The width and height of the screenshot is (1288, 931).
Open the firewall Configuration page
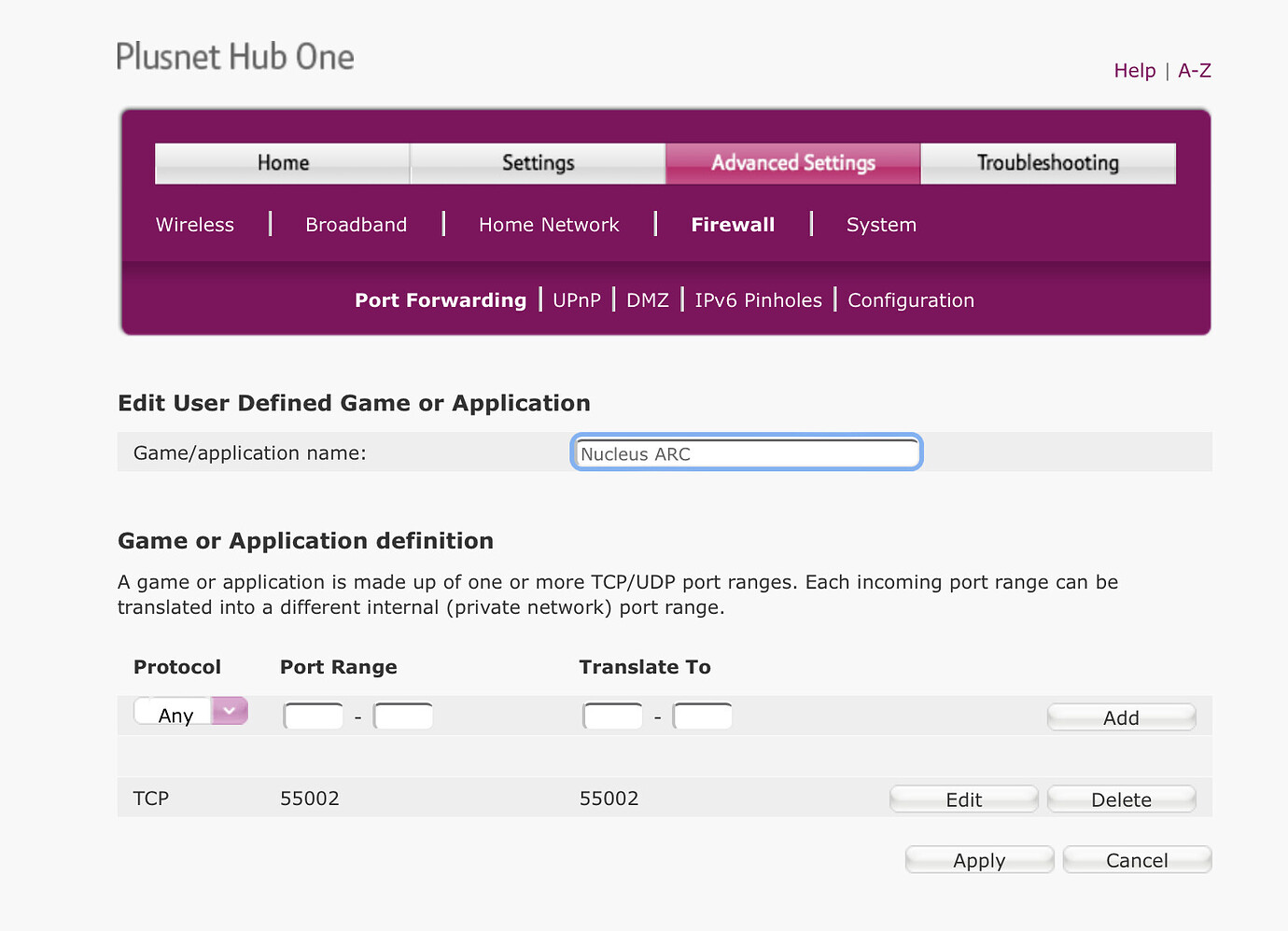point(910,299)
